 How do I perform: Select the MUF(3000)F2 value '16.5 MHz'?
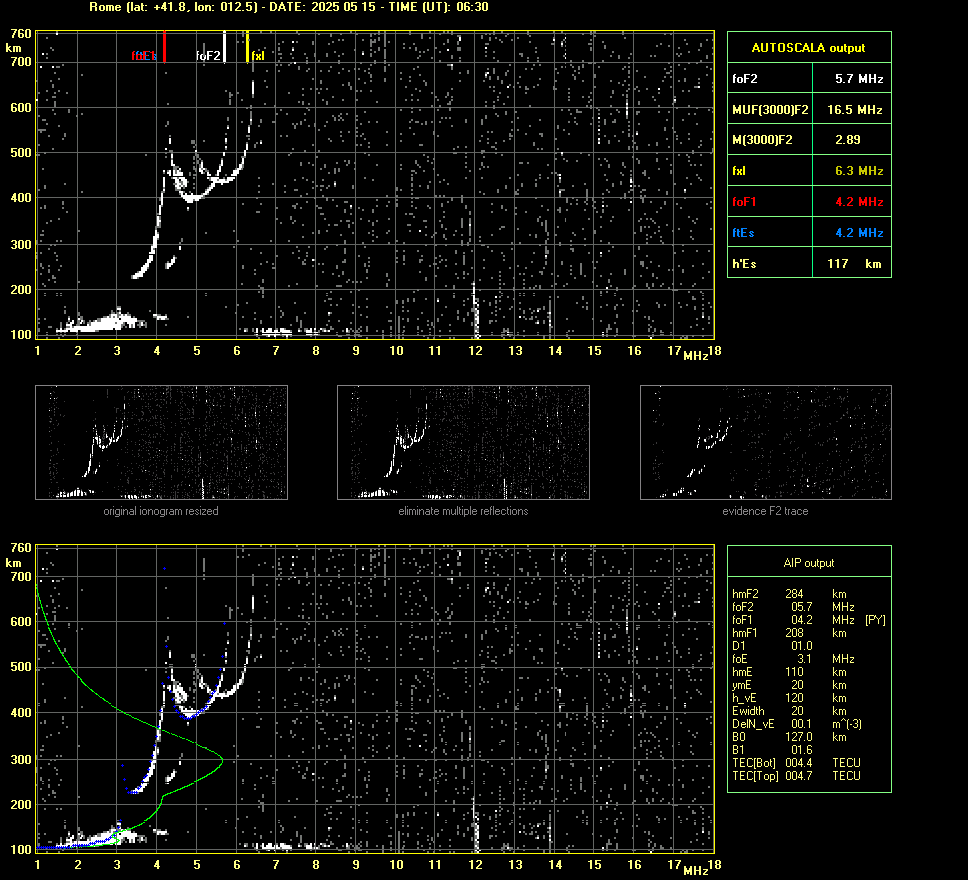pyautogui.click(x=854, y=109)
